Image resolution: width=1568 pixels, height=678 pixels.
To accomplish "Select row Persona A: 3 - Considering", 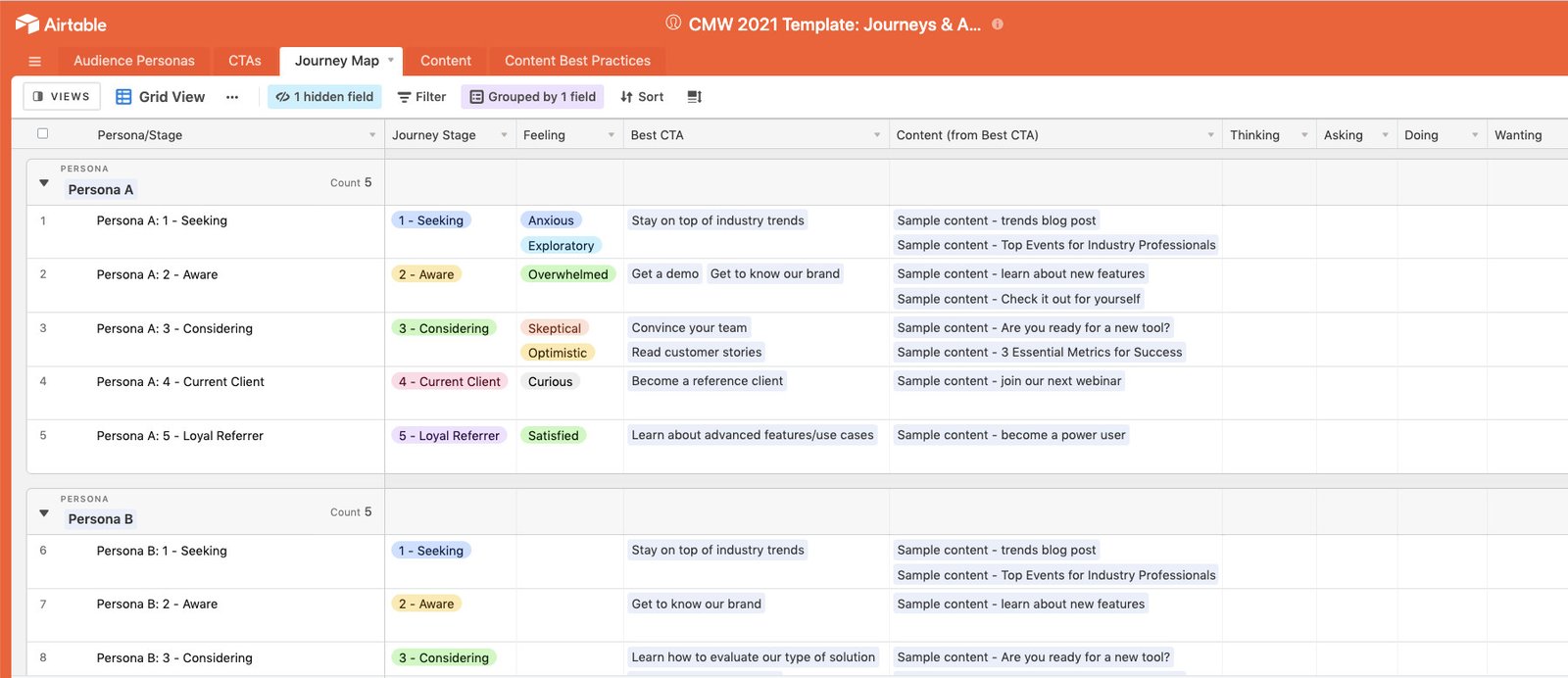I will click(174, 328).
